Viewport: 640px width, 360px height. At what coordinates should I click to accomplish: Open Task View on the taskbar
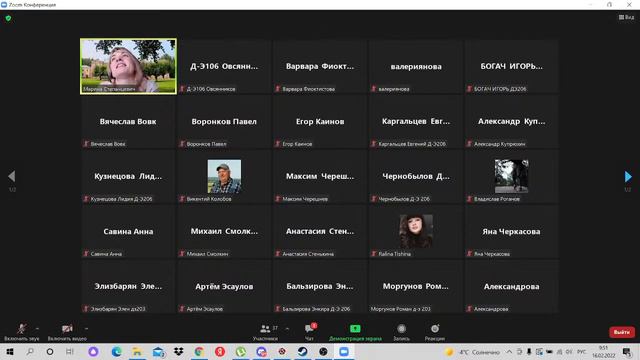pos(70,351)
